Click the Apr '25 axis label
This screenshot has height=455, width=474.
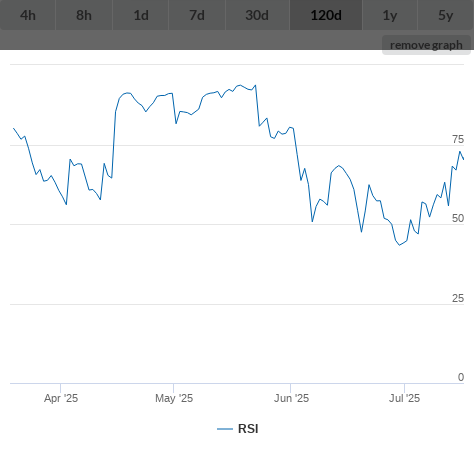(x=61, y=398)
